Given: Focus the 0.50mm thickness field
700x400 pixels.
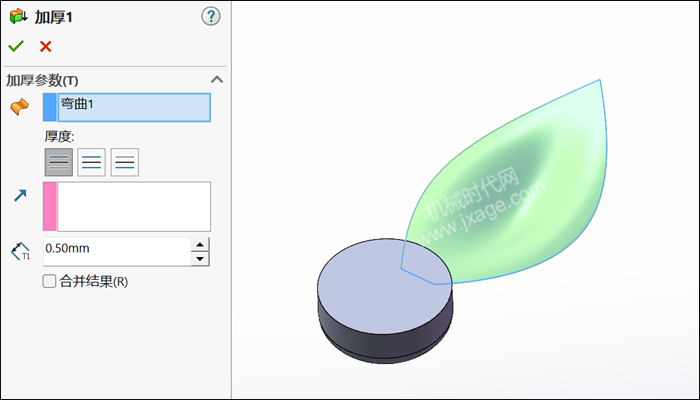Looking at the screenshot, I should coord(117,252).
